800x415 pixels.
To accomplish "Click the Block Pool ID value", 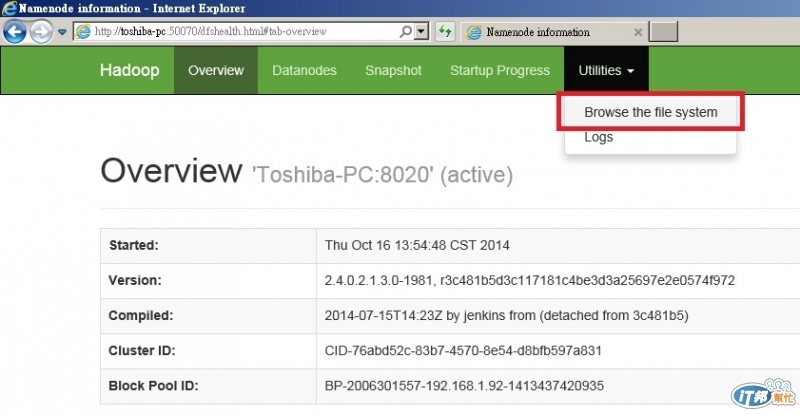I will tap(464, 385).
